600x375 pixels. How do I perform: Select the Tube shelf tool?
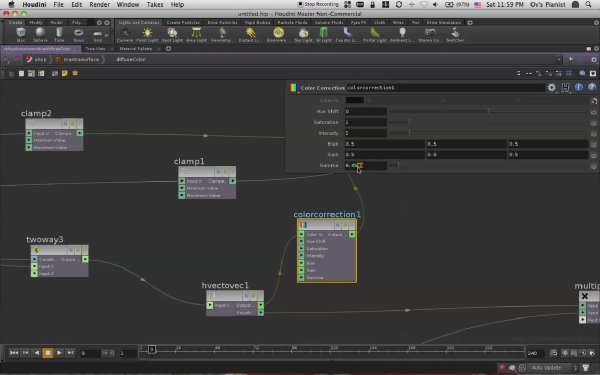(x=59, y=34)
